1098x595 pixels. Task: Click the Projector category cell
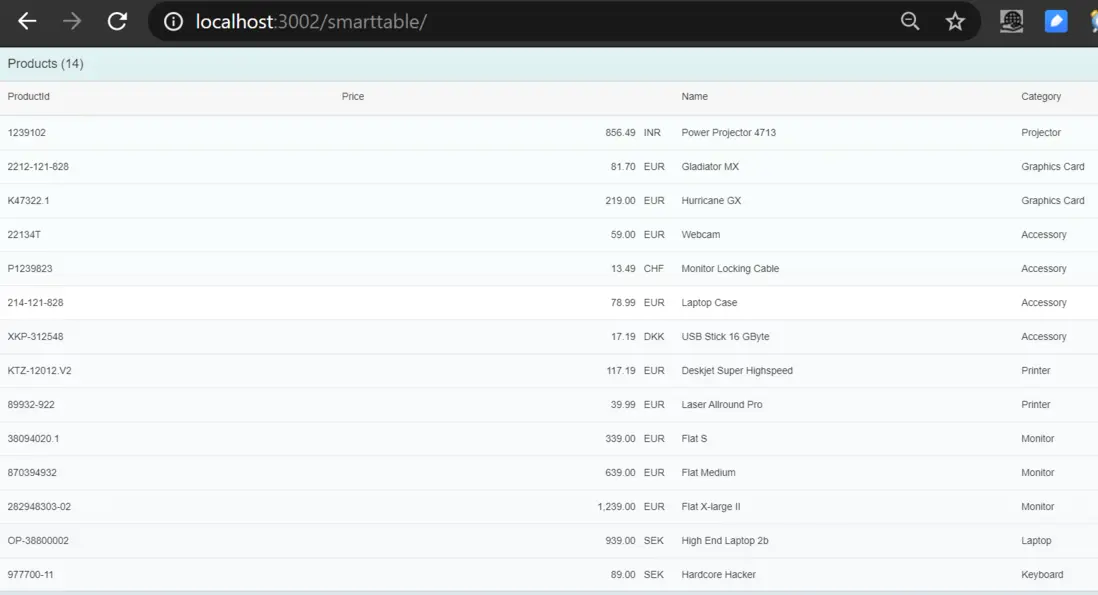click(1041, 132)
